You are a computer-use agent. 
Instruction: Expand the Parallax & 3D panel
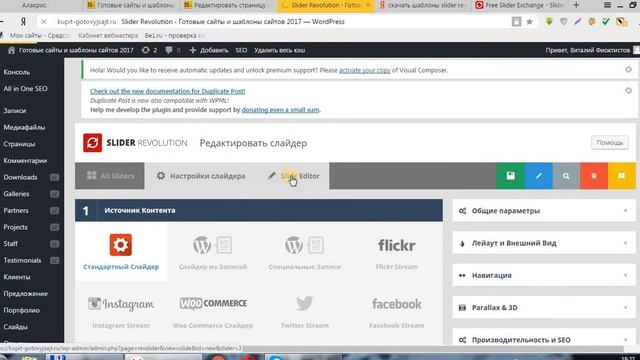point(544,307)
